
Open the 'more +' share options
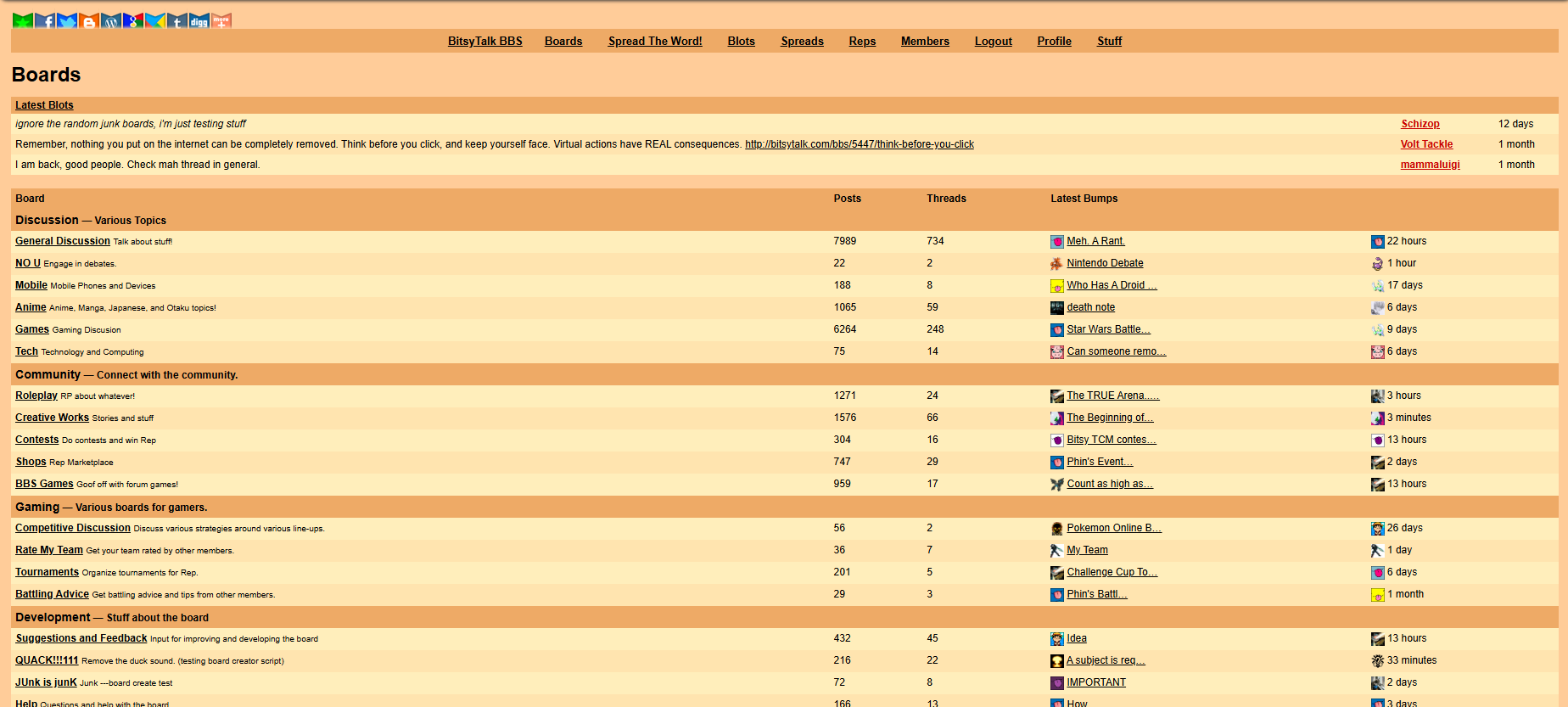pyautogui.click(x=221, y=20)
